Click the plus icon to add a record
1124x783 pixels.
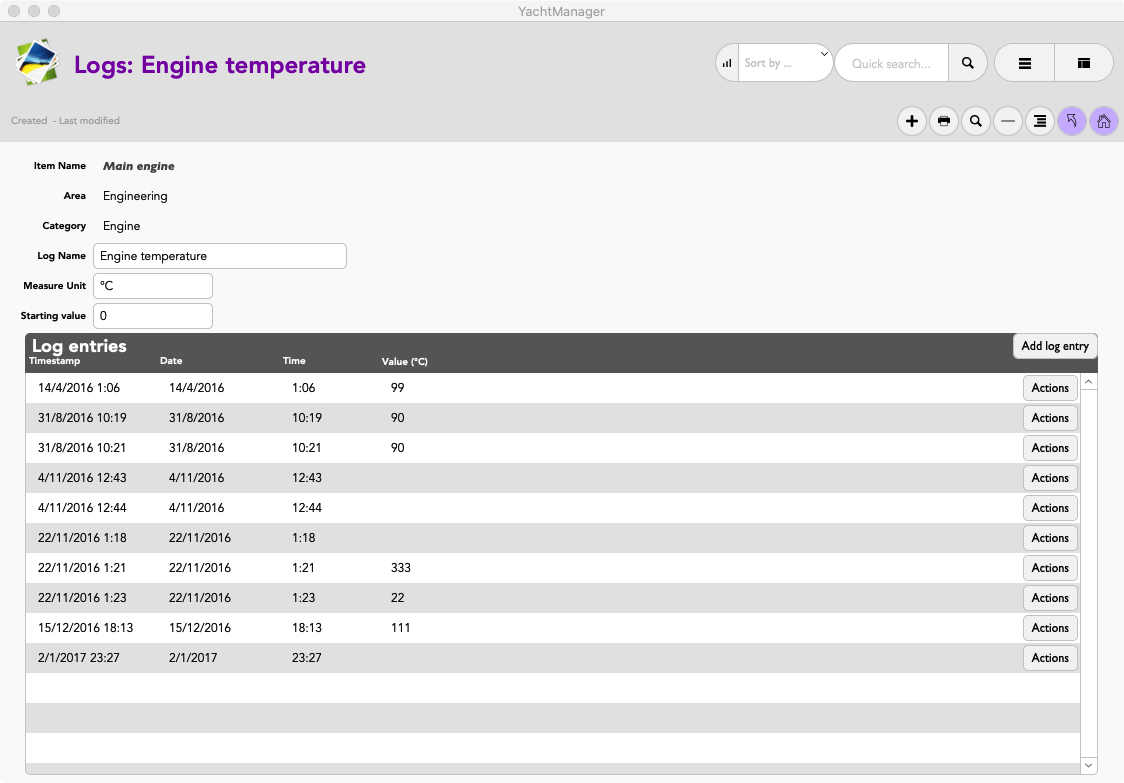tap(911, 121)
